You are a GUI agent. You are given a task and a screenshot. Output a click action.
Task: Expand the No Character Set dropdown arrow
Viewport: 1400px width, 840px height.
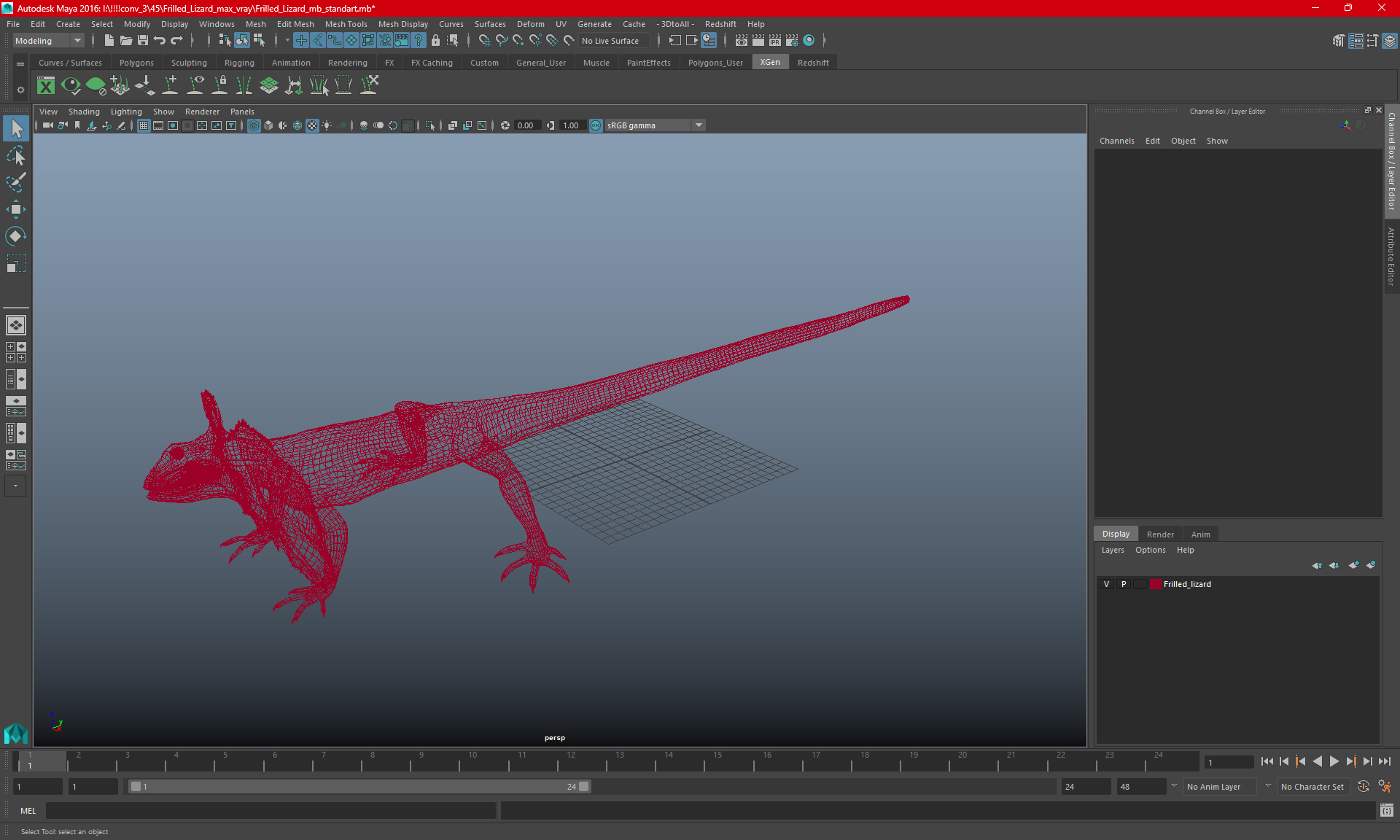(x=1268, y=786)
